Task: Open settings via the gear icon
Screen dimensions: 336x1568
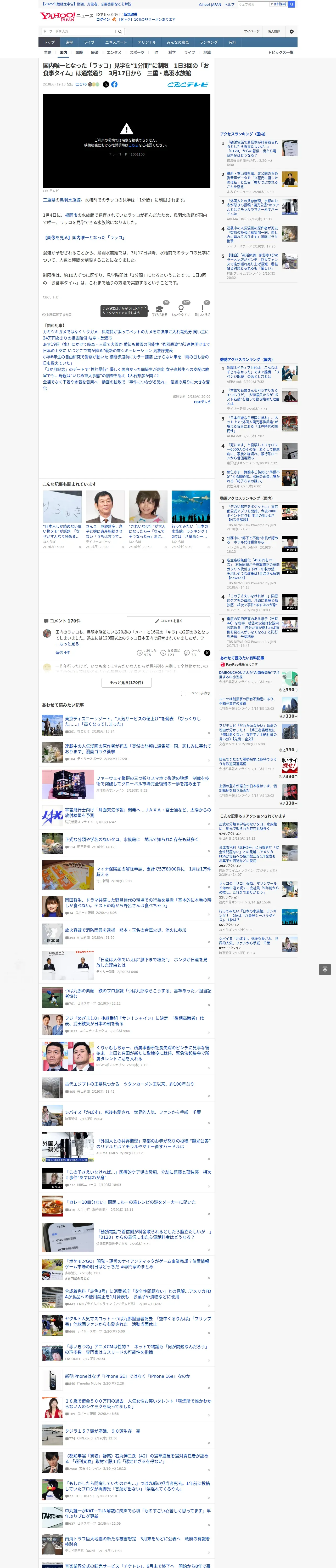Action: tap(292, 32)
